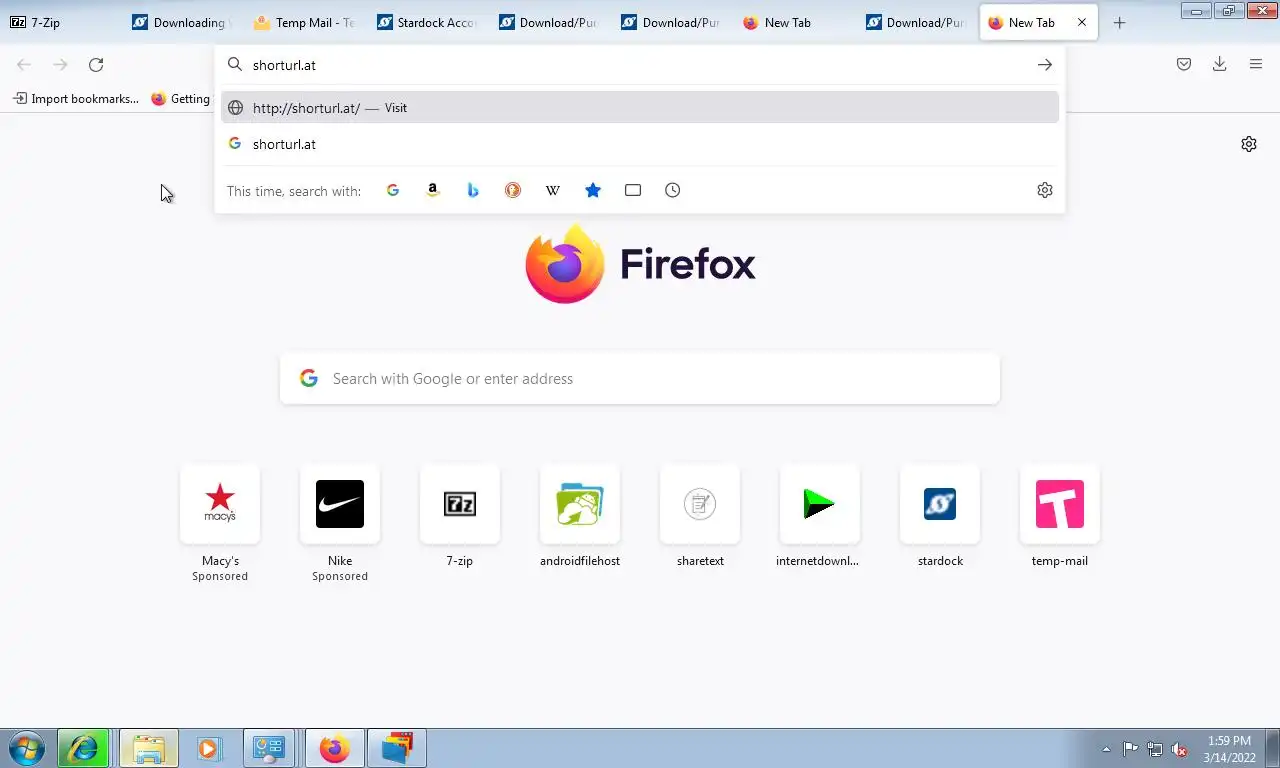Switch to the inactive New Tab tab
The width and height of the screenshot is (1280, 768).
tap(793, 23)
